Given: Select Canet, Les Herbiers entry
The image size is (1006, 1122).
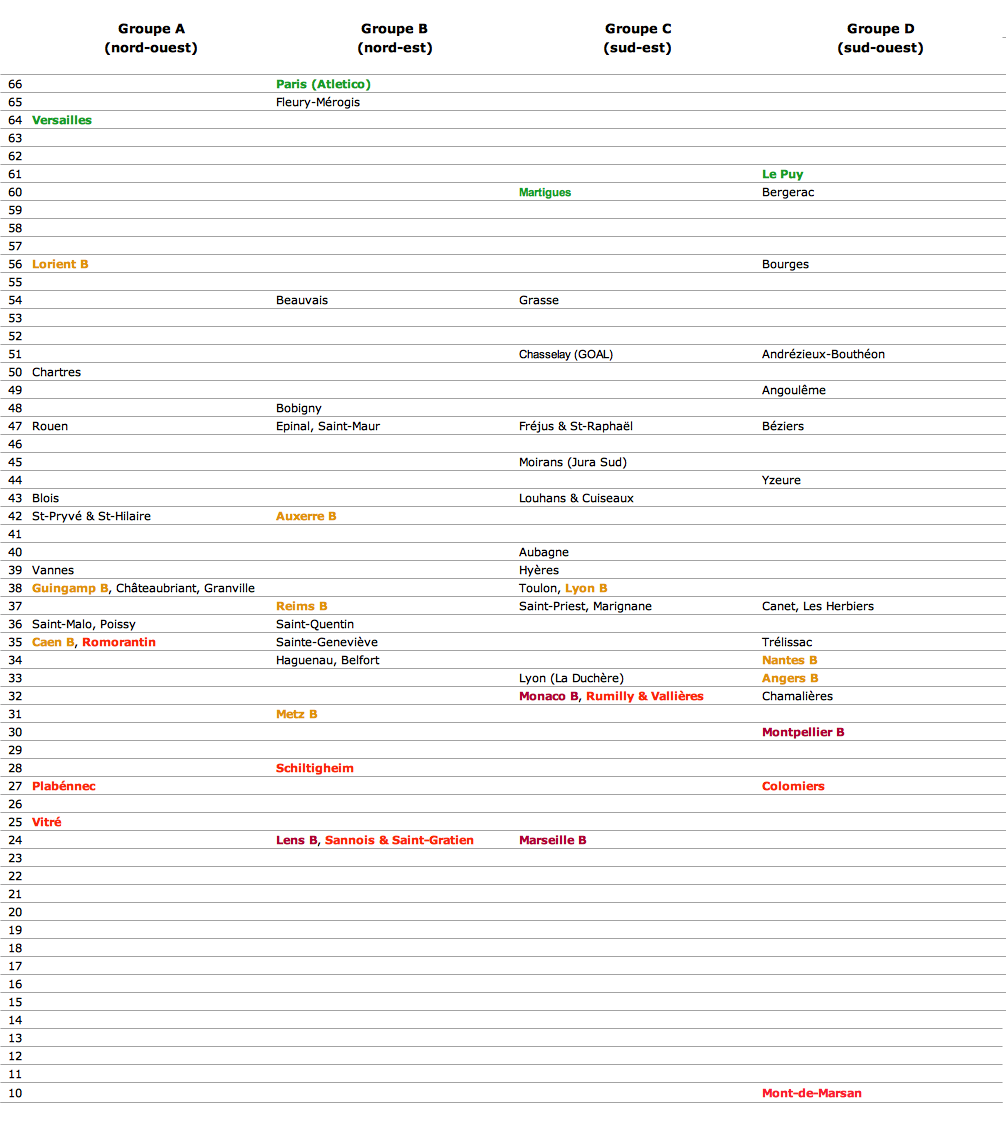Looking at the screenshot, I should (x=818, y=606).
